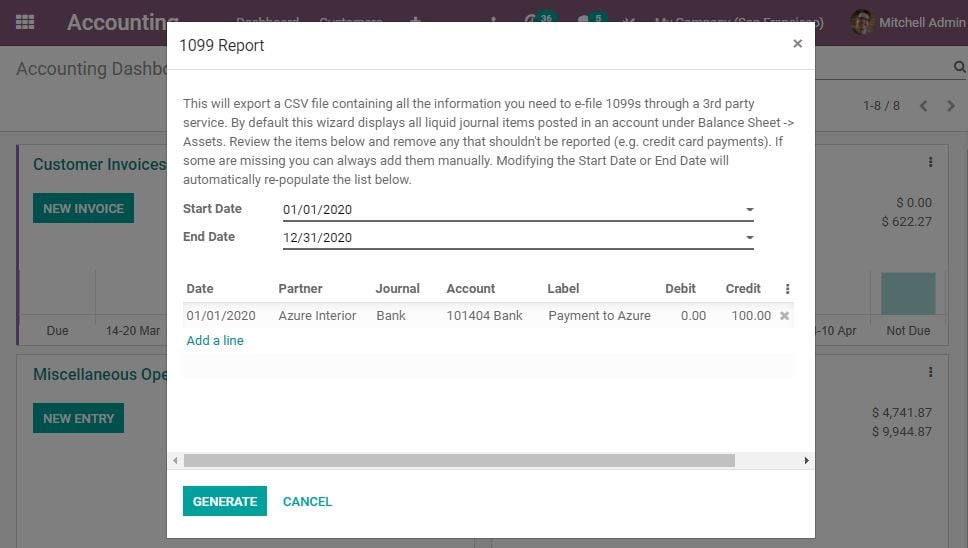Sort the table by Credit column
This screenshot has width=968, height=548.
point(743,289)
